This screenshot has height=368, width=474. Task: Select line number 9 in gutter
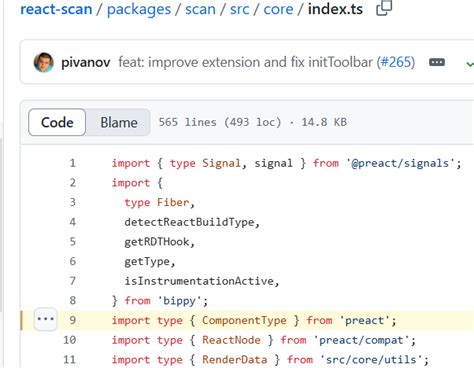(72, 320)
